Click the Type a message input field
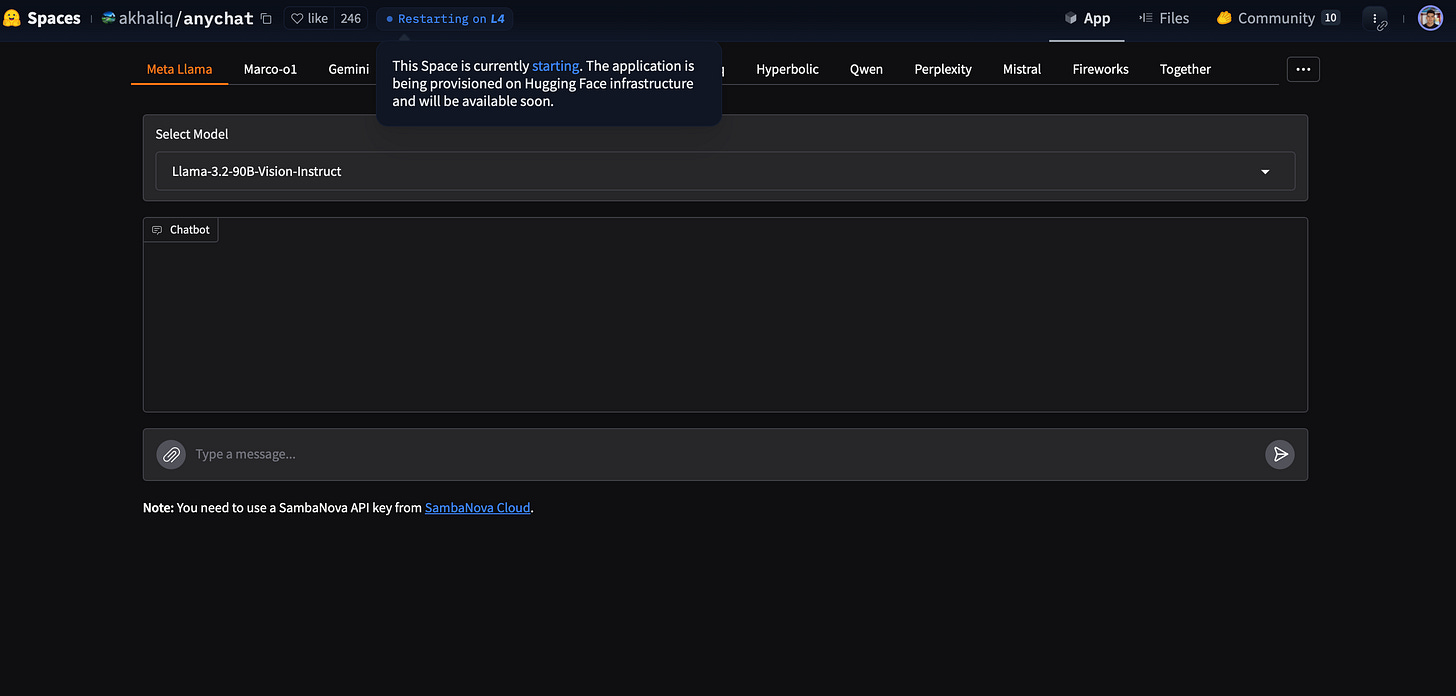1456x696 pixels. (725, 455)
